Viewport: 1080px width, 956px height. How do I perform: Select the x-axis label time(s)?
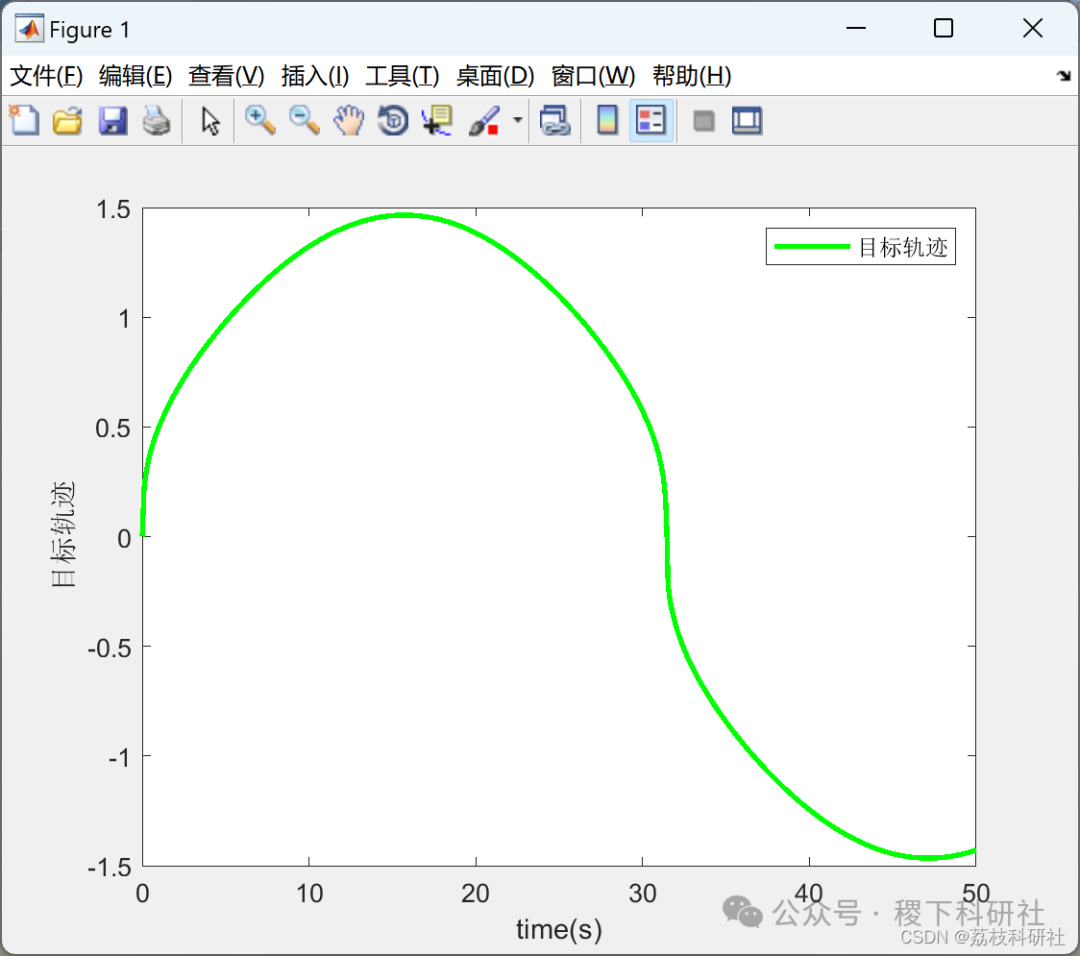(559, 930)
